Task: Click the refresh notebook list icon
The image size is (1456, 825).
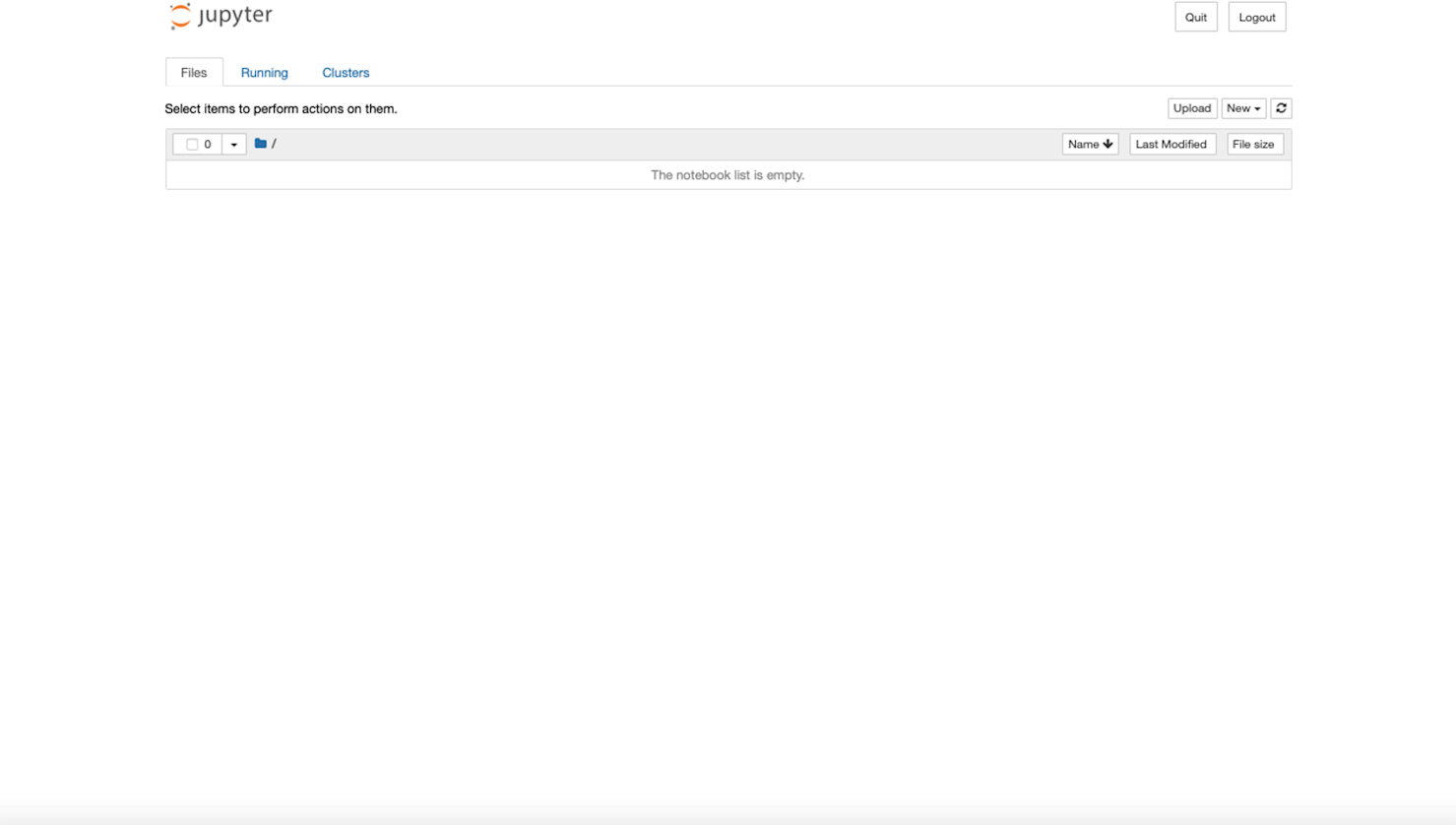Action: point(1281,108)
